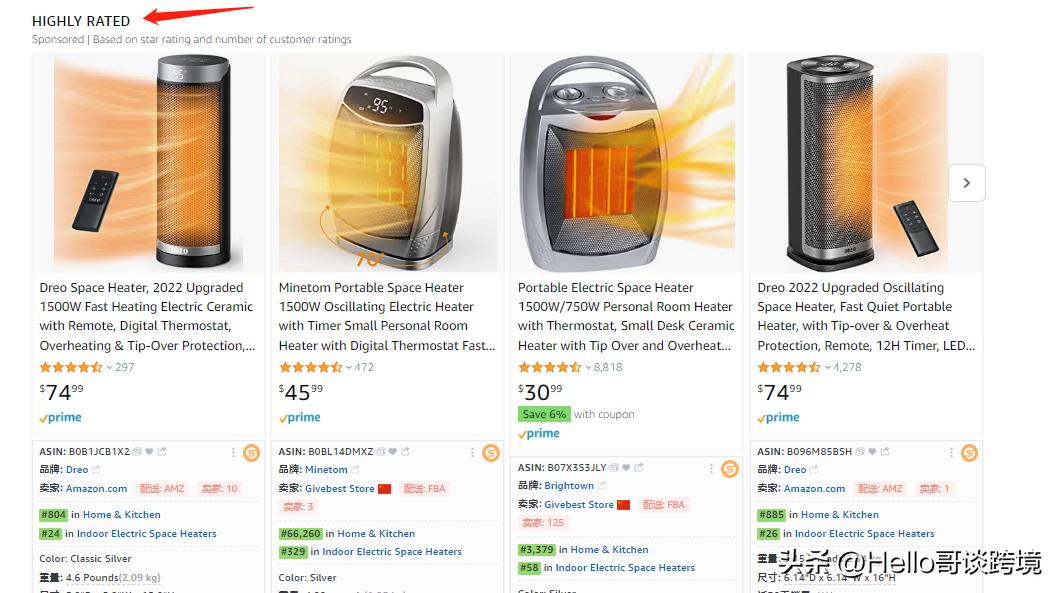Open external link icon next to Minetom brand
This screenshot has width=1059, height=593.
point(357,470)
